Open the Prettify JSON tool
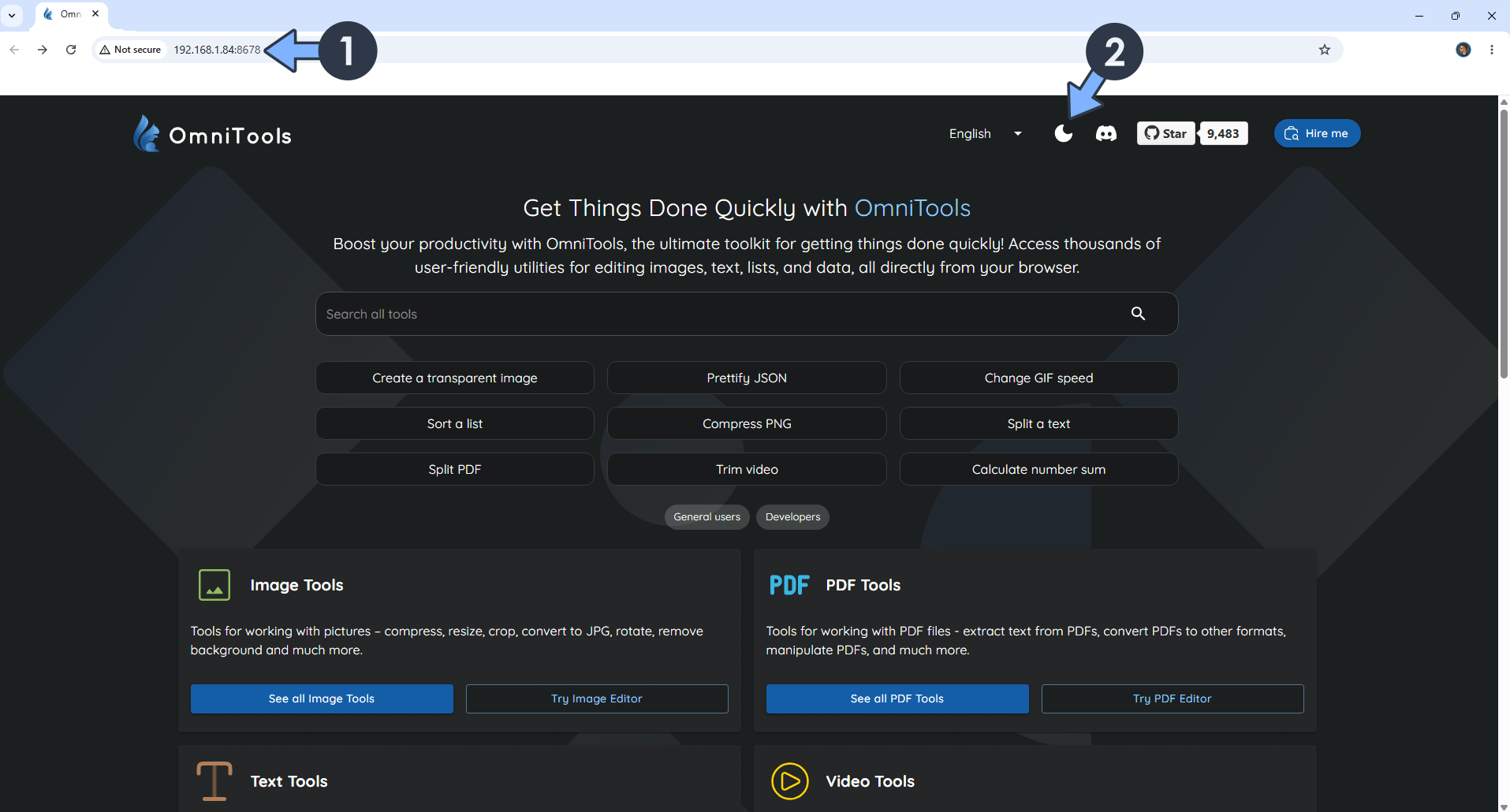The image size is (1510, 812). point(747,378)
